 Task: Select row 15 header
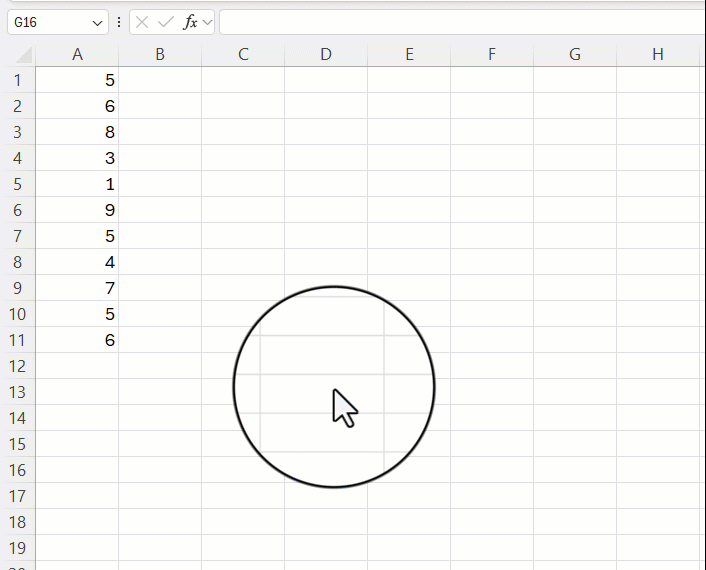point(18,444)
